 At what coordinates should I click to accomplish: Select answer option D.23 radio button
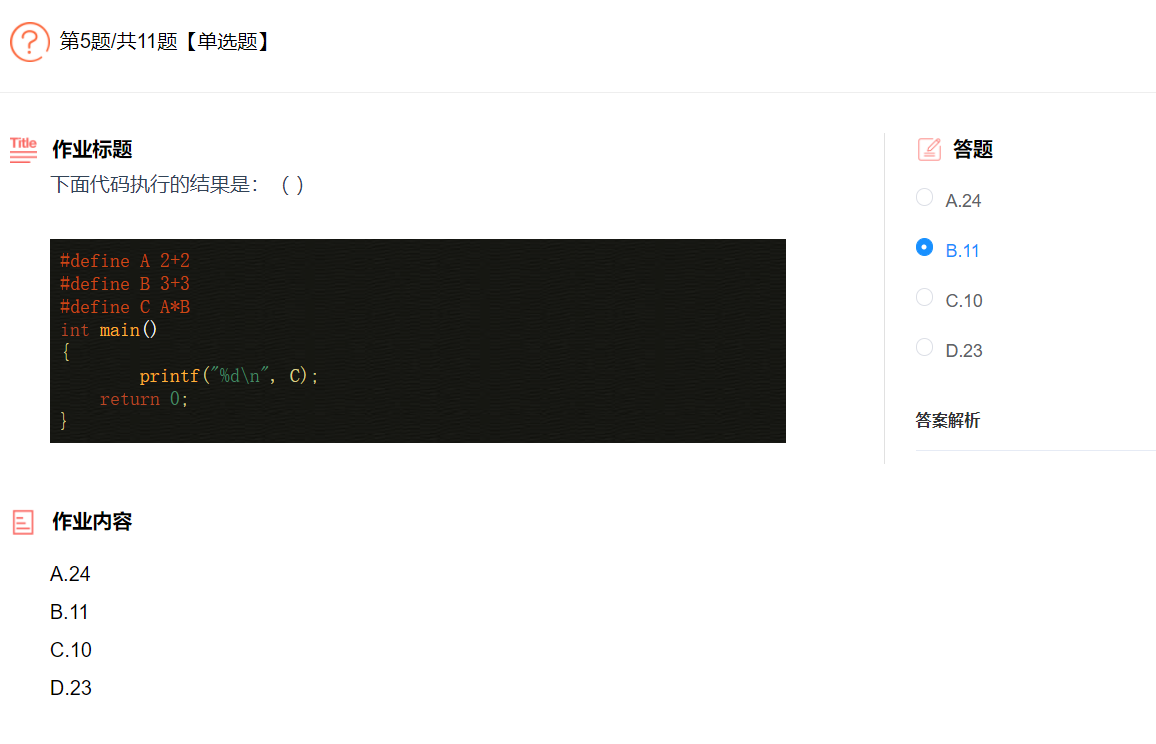pyautogui.click(x=925, y=347)
